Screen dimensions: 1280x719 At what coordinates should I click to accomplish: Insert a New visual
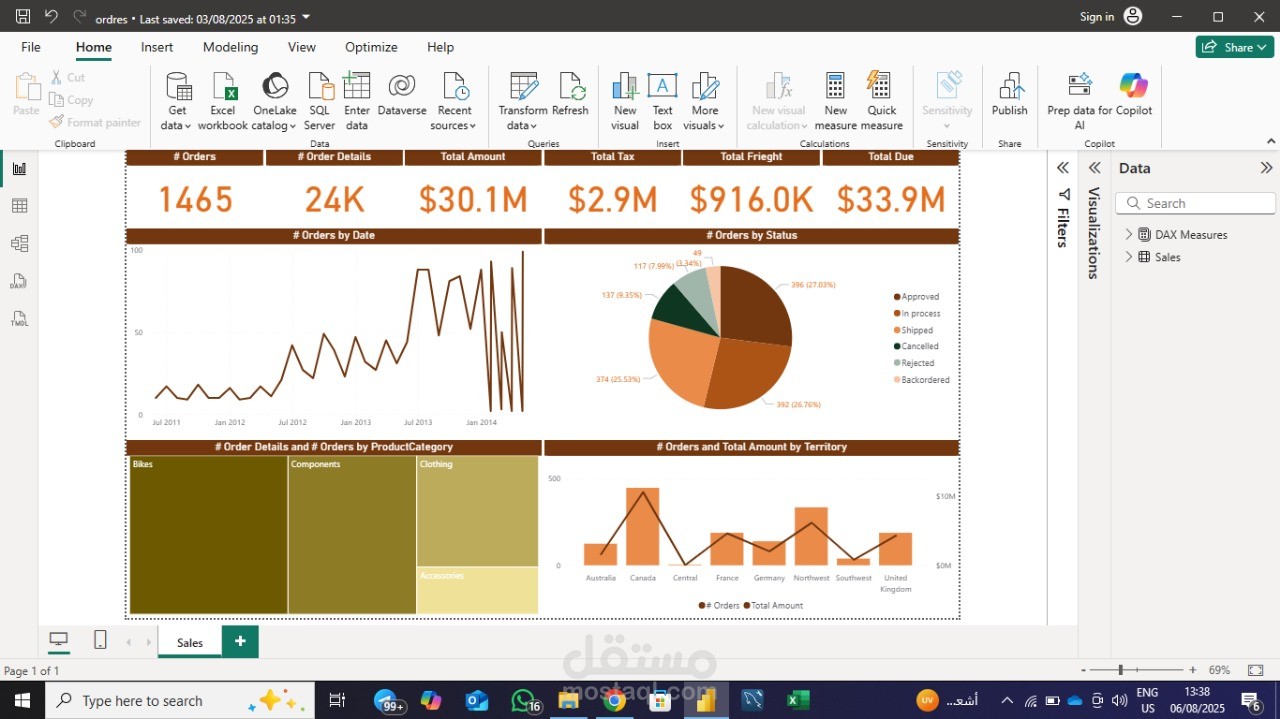pos(625,101)
